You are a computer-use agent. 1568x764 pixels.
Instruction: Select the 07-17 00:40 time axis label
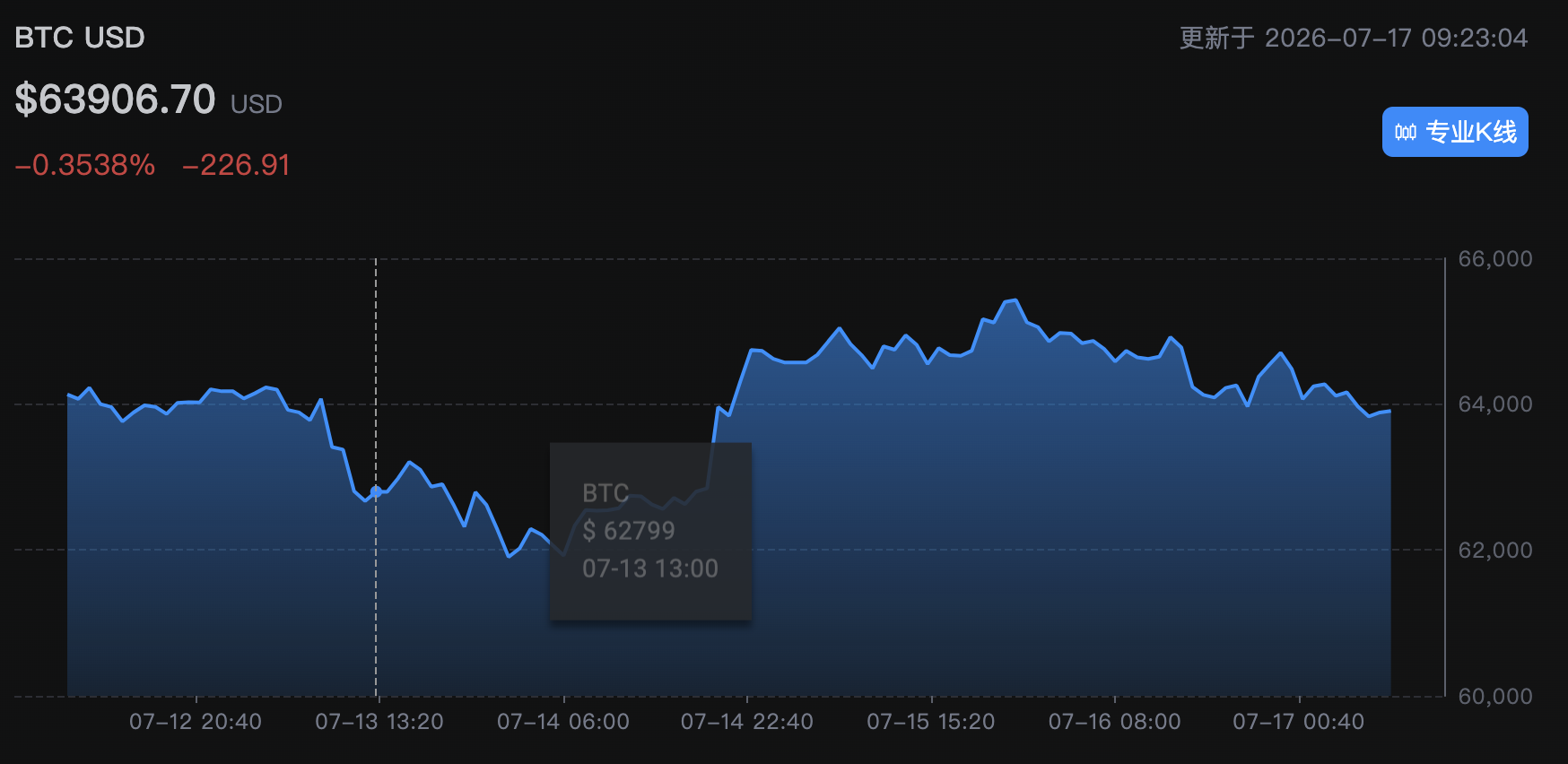[x=1299, y=722]
